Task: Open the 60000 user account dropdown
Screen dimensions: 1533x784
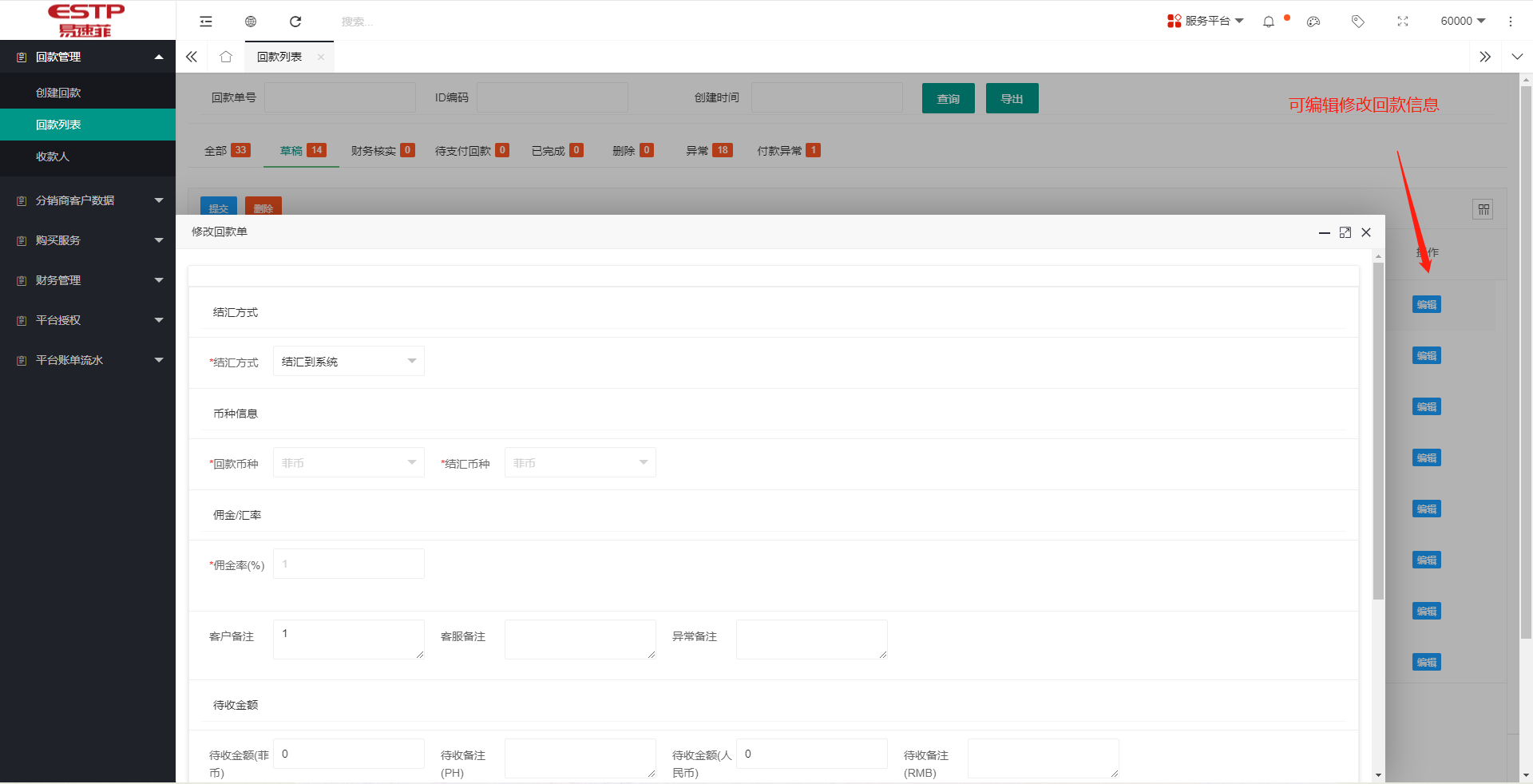Action: [x=1463, y=21]
